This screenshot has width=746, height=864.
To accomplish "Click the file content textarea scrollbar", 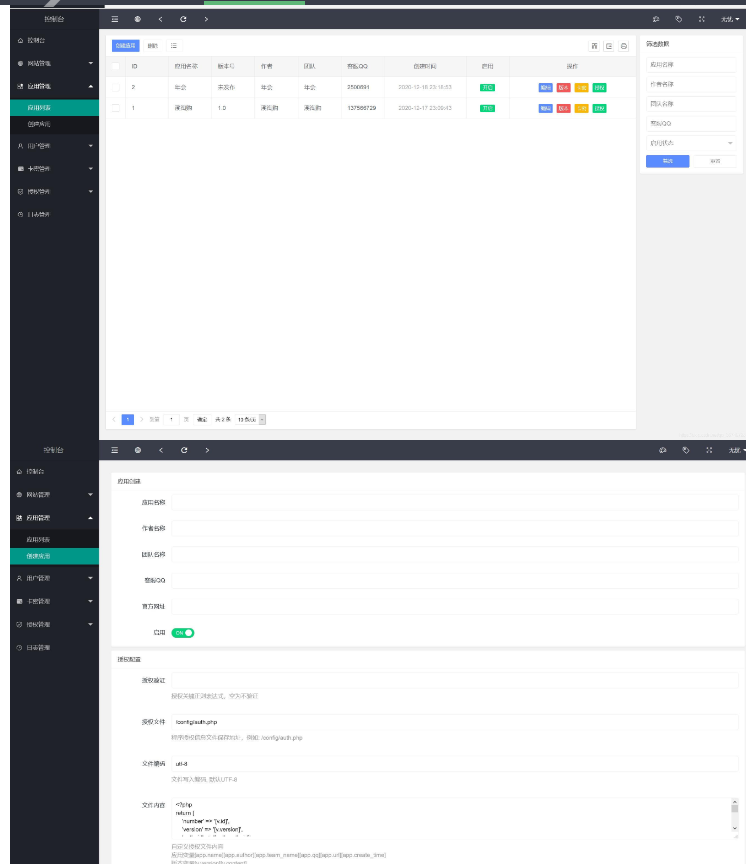I will pos(734,815).
